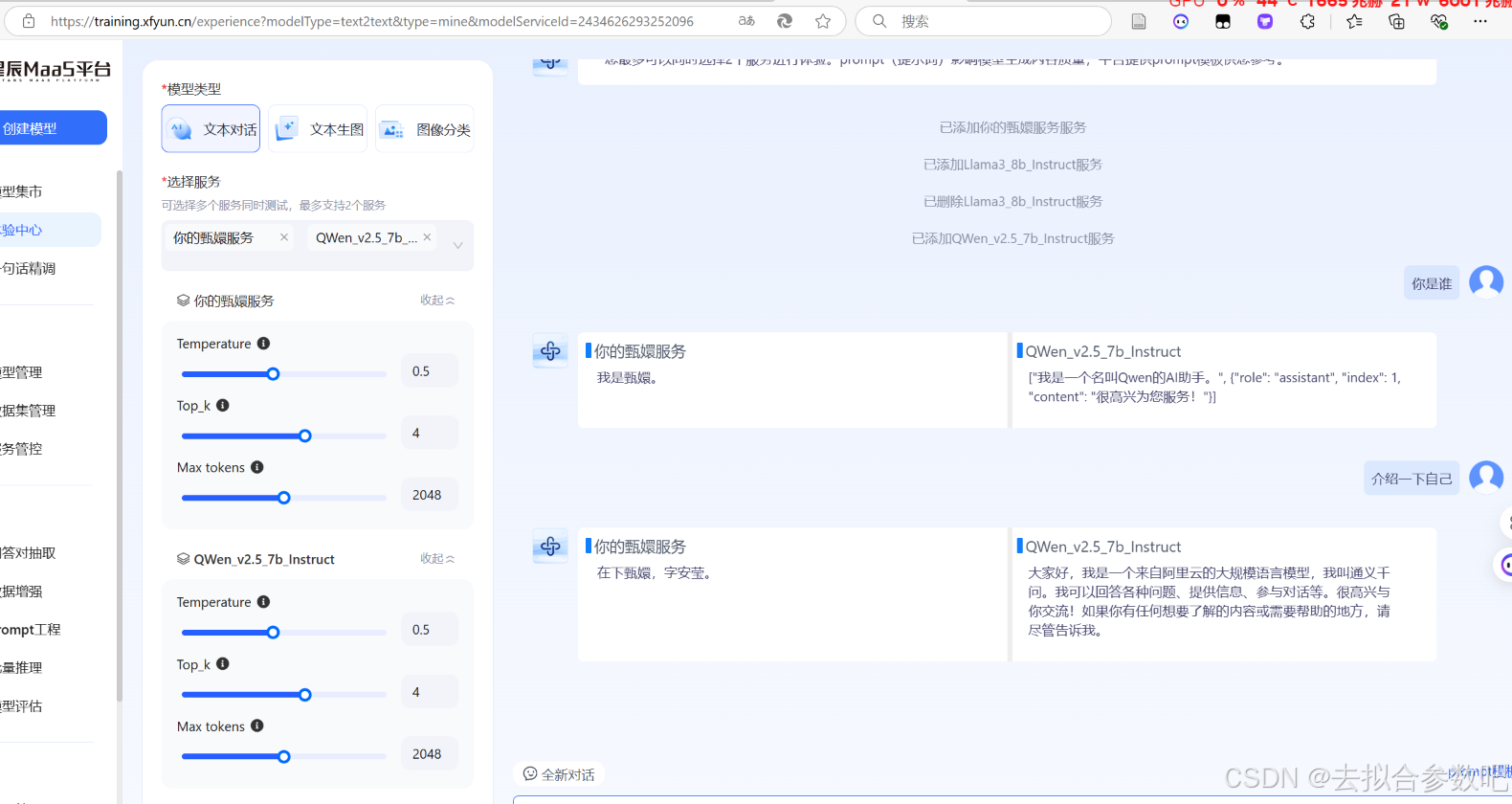Click the Top_k slider handle for QWen_v2.5_7b_Instruct
The height and width of the screenshot is (804, 1512).
point(305,695)
